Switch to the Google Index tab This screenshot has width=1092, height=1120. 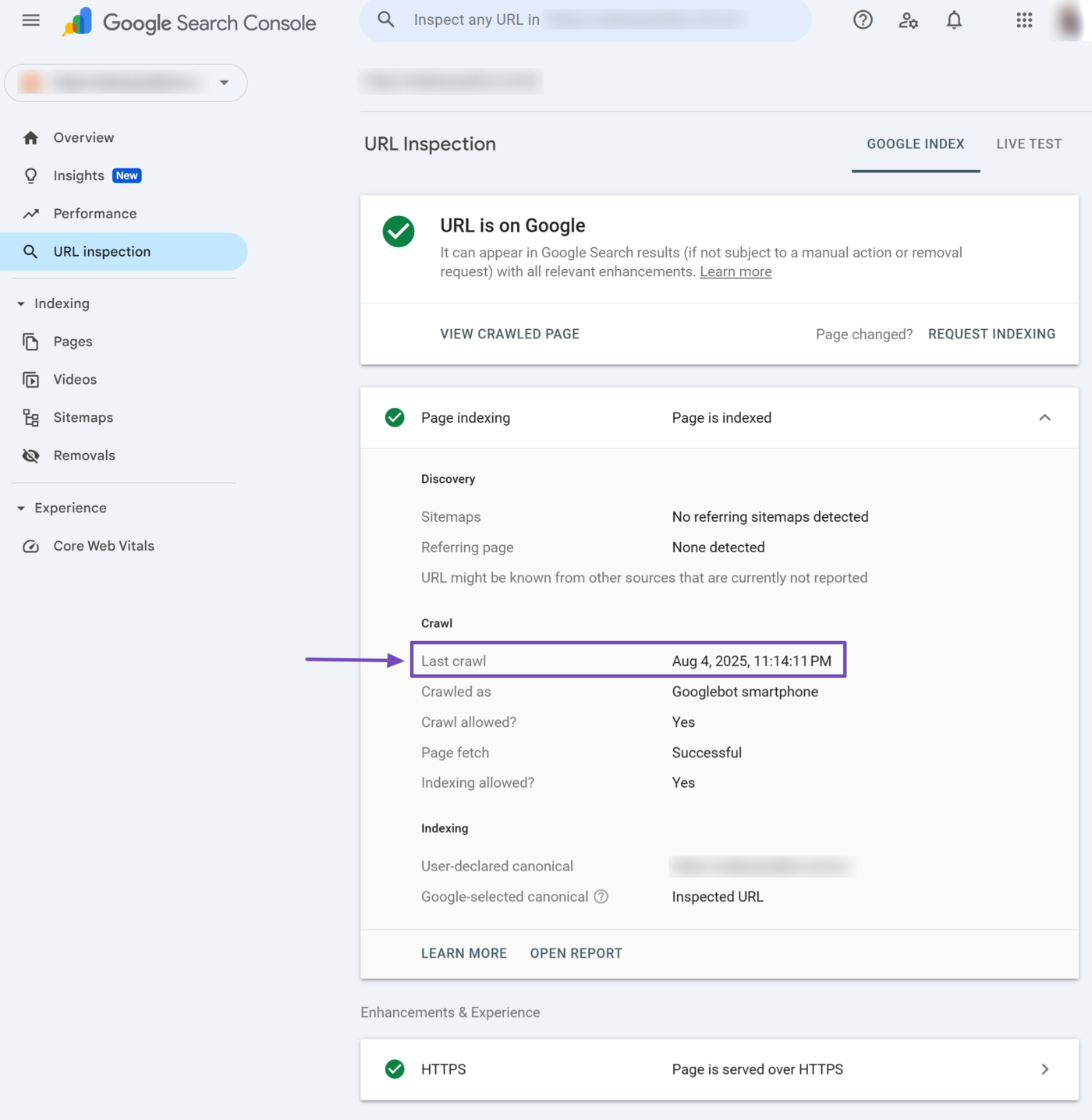click(x=916, y=144)
